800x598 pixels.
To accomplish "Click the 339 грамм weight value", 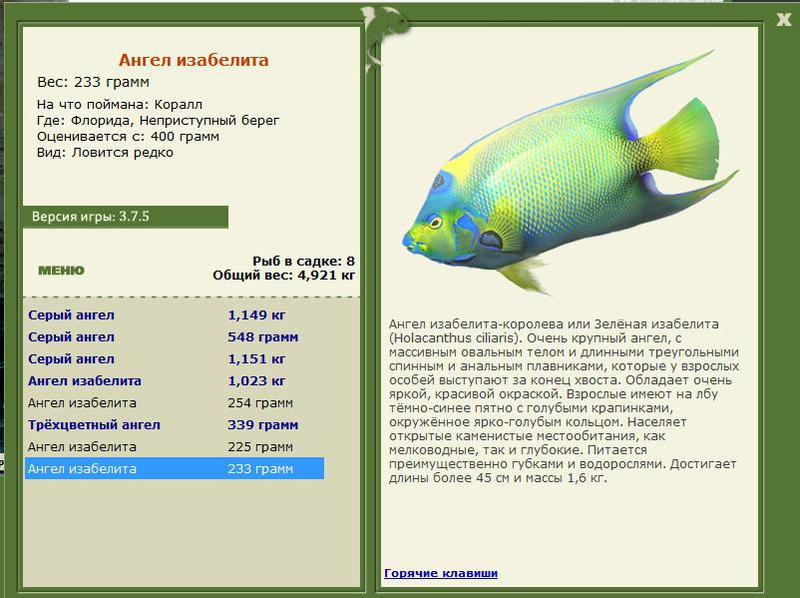I will (263, 425).
